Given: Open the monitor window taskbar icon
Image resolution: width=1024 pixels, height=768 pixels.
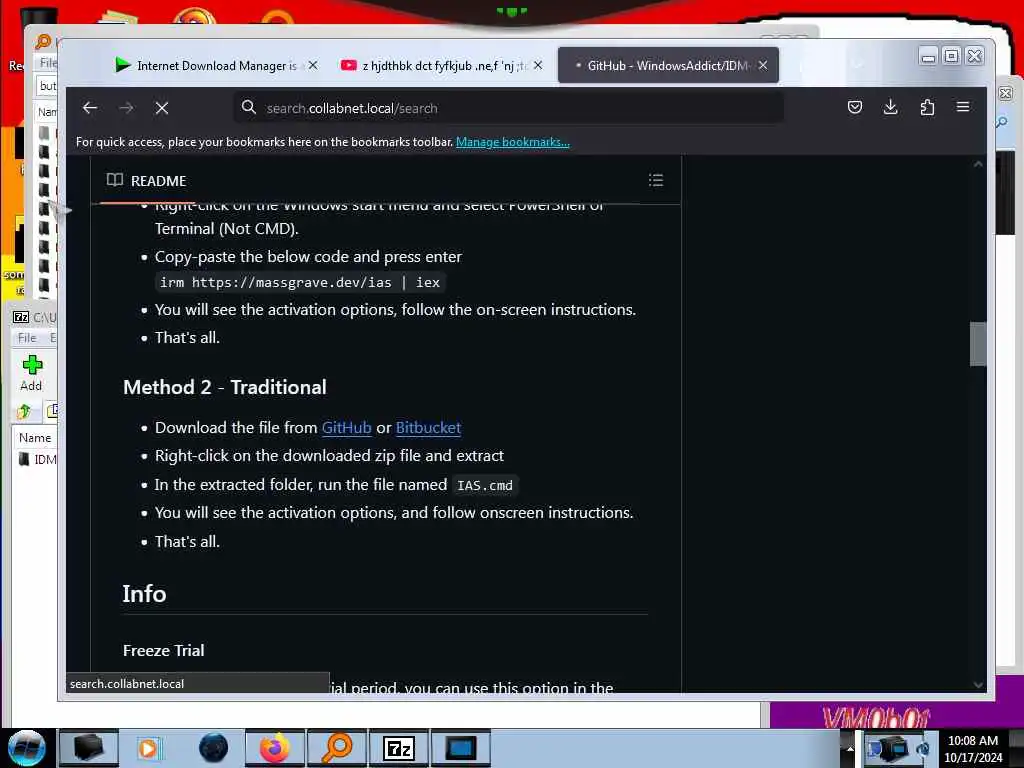Looking at the screenshot, I should tap(460, 748).
